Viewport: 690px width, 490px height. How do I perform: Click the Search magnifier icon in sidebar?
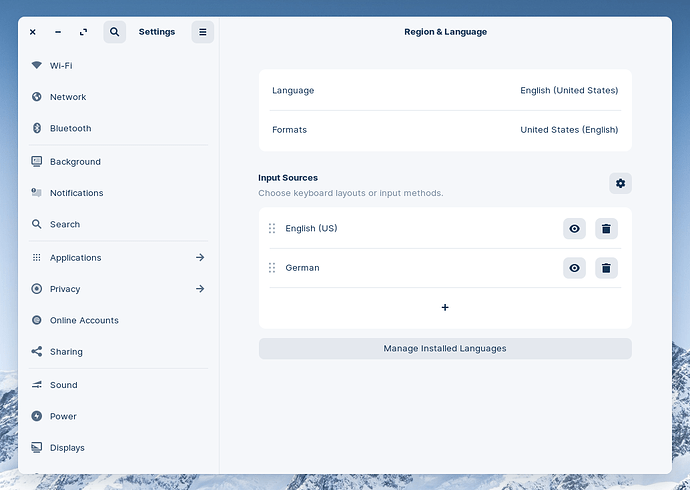click(37, 224)
